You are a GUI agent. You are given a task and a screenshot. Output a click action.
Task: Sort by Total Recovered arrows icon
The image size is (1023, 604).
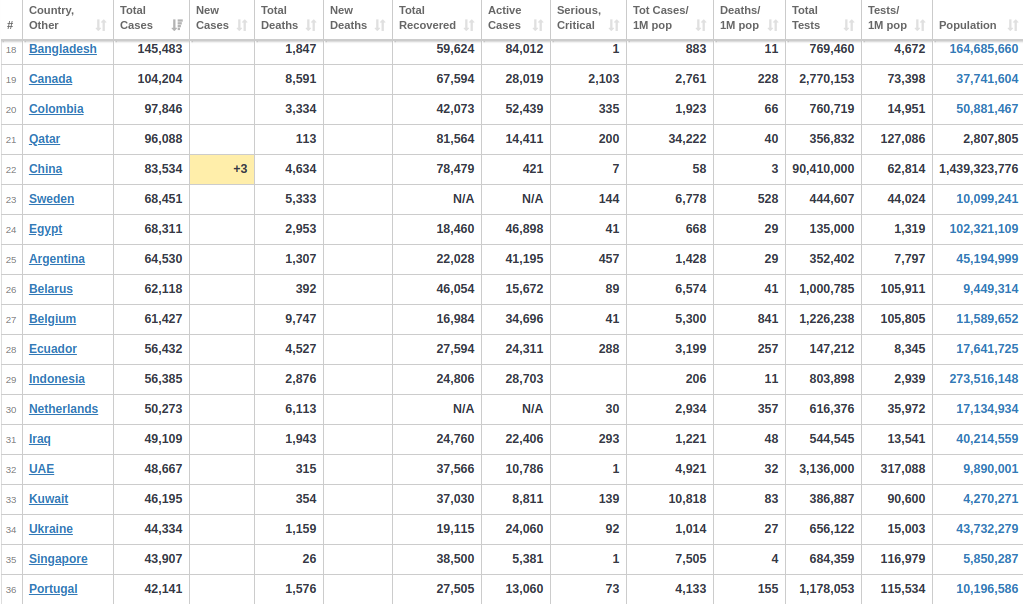pos(469,25)
